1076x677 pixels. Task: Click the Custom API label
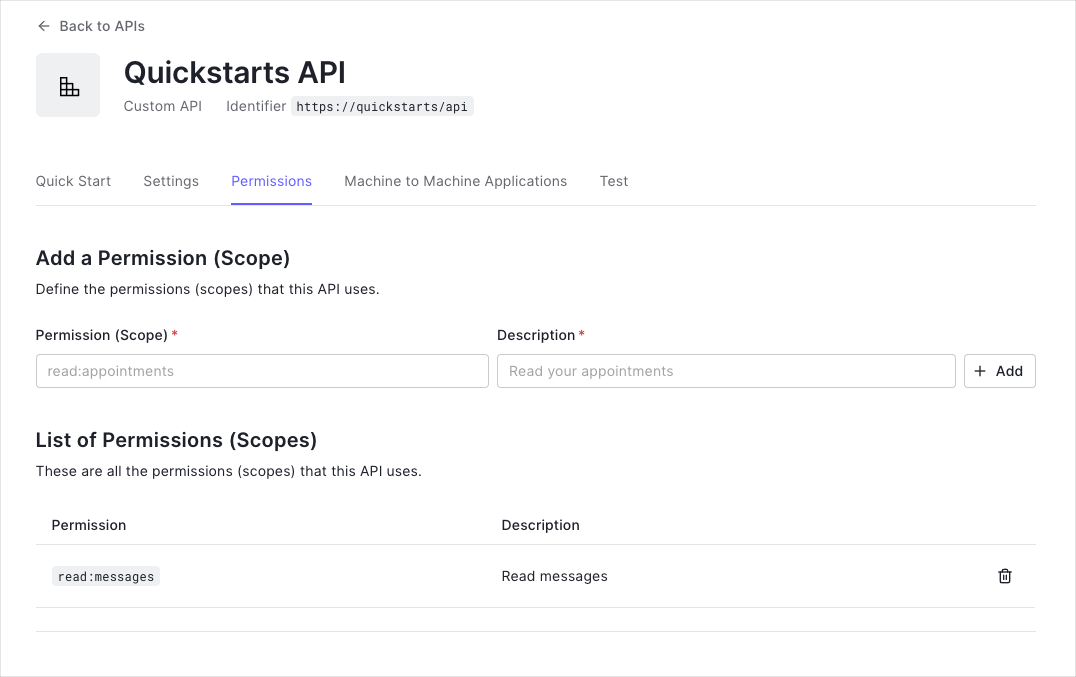click(162, 106)
